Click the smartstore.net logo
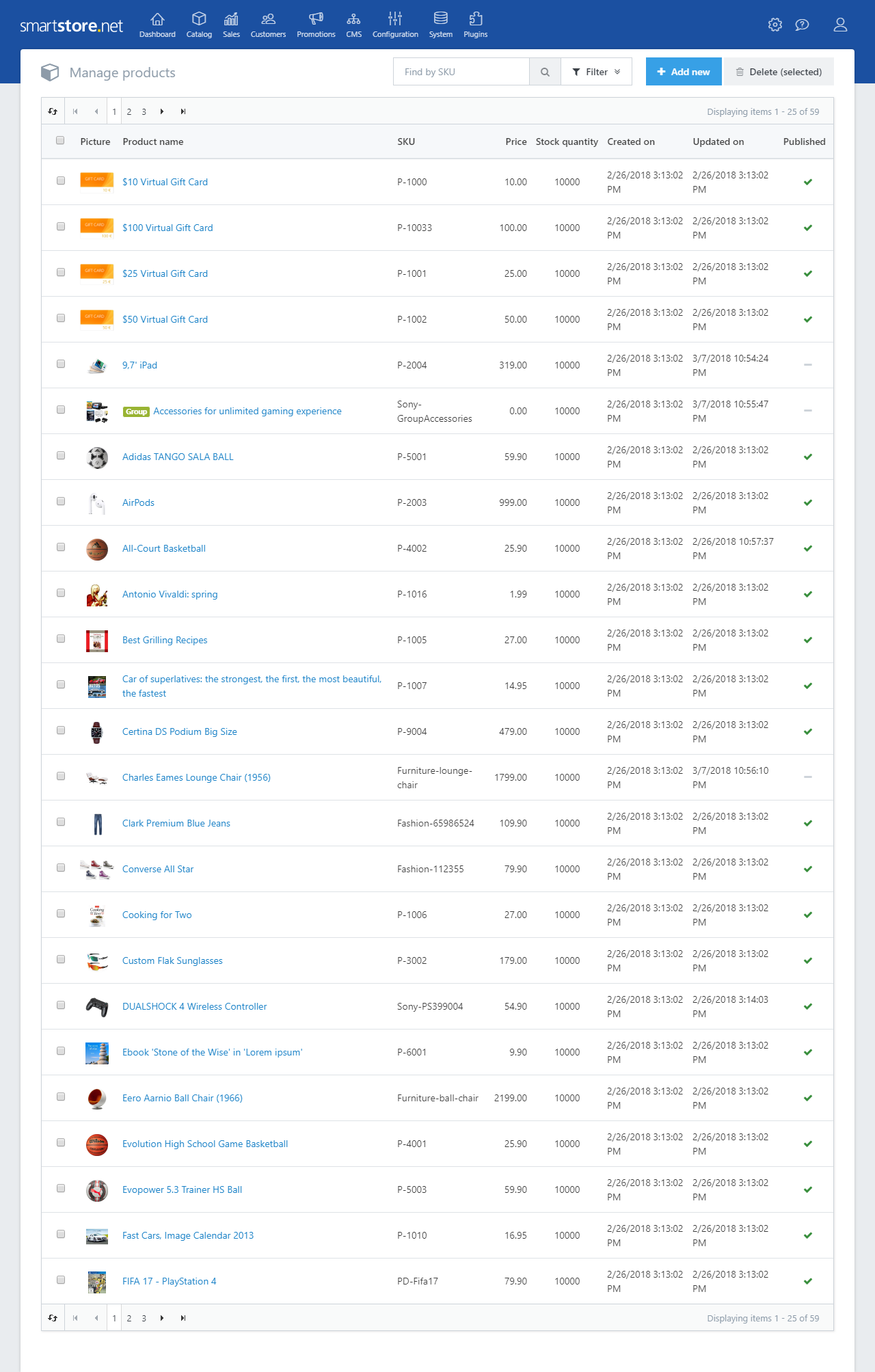 coord(71,26)
